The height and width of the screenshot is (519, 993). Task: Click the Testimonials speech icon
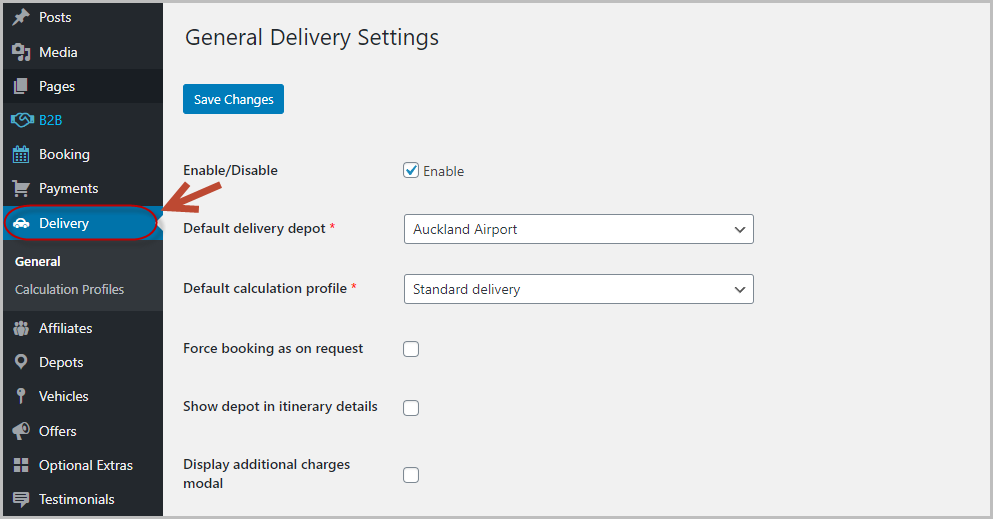[x=21, y=499]
